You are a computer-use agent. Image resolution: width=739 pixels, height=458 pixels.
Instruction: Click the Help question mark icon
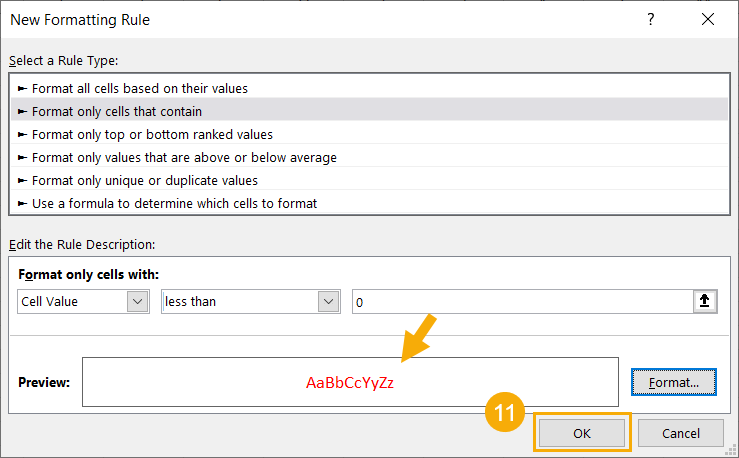(x=651, y=20)
